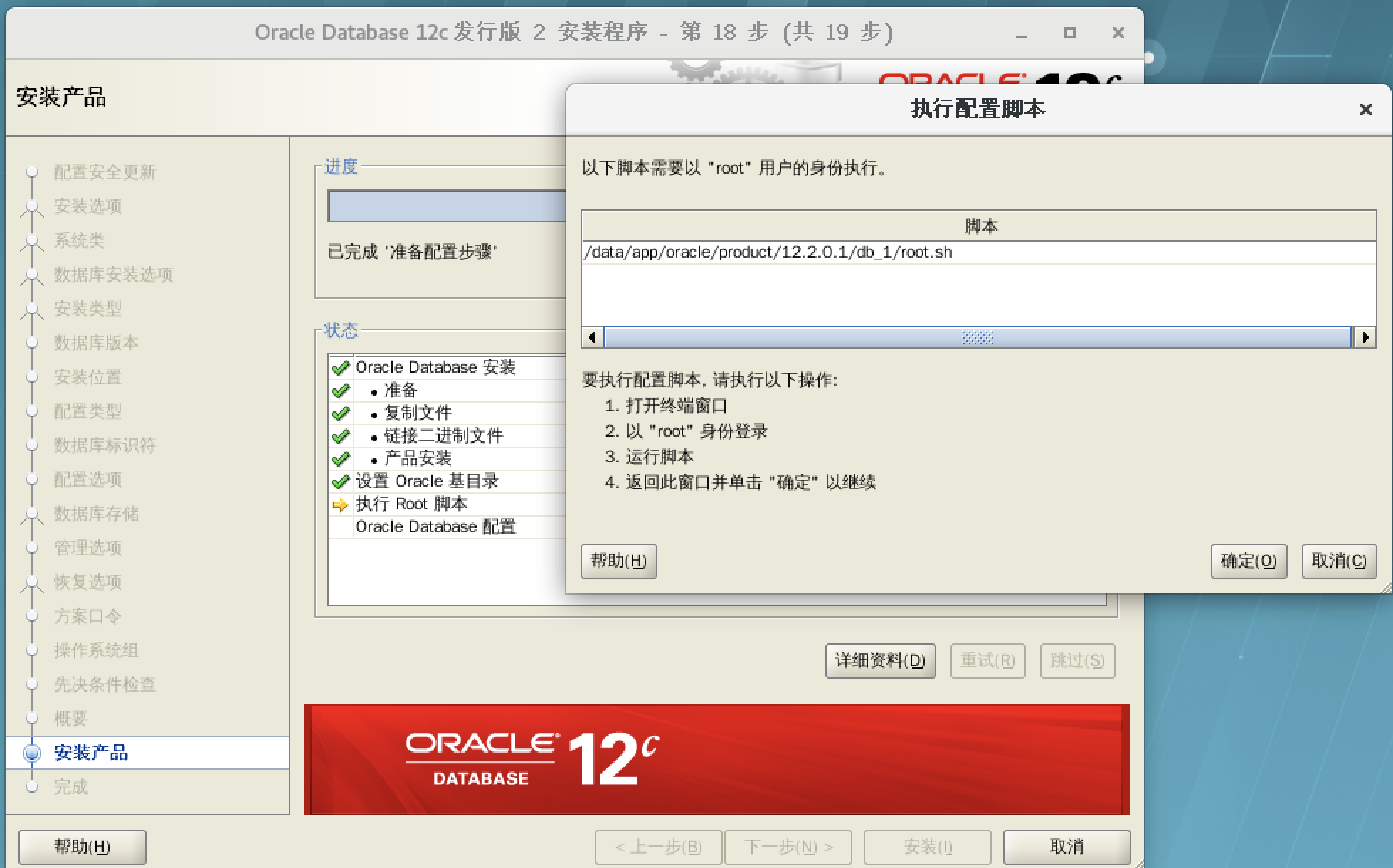Click the checkmark icon next to 产品安装
The image size is (1393, 868).
pyautogui.click(x=341, y=458)
